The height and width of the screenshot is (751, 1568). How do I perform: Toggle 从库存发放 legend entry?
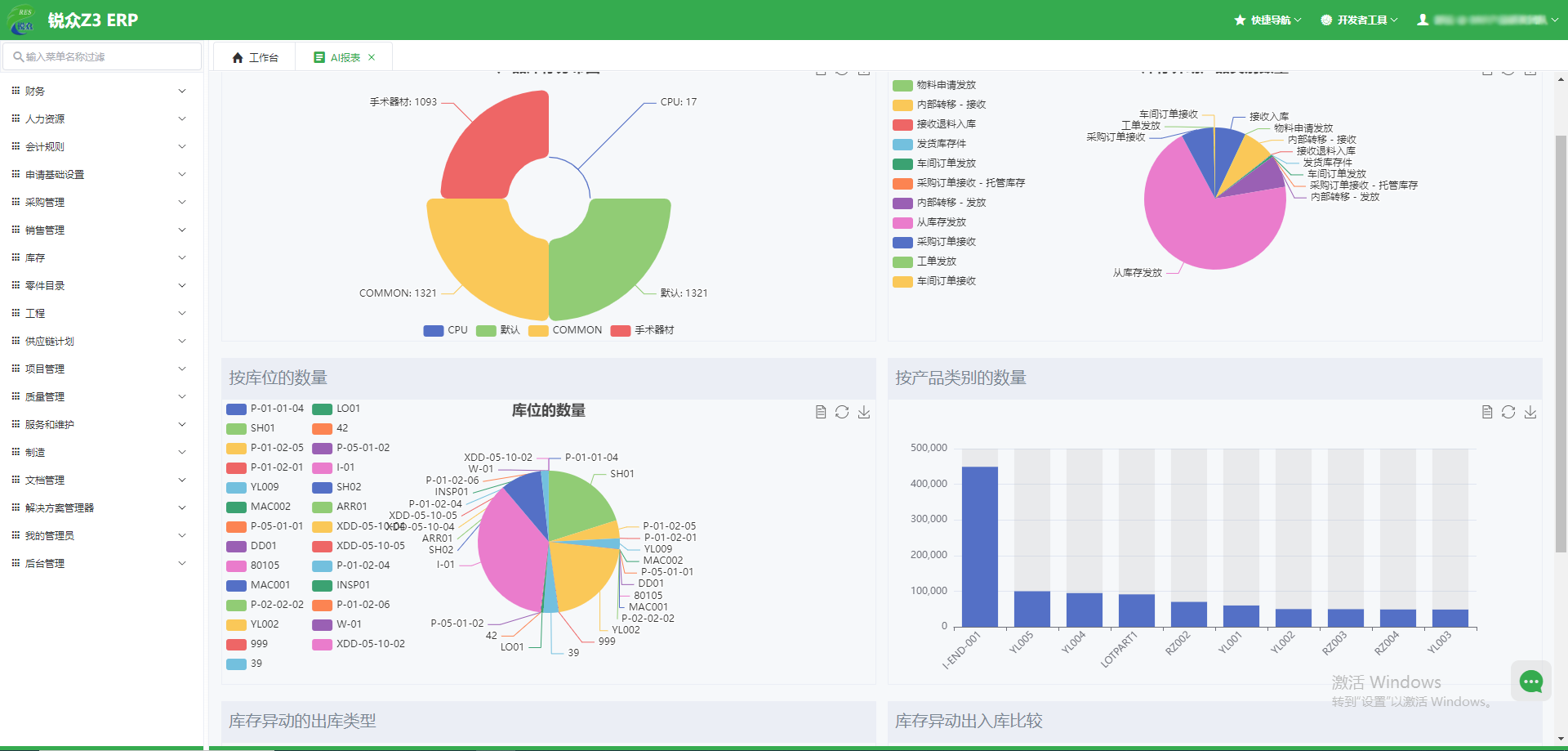pyautogui.click(x=929, y=222)
